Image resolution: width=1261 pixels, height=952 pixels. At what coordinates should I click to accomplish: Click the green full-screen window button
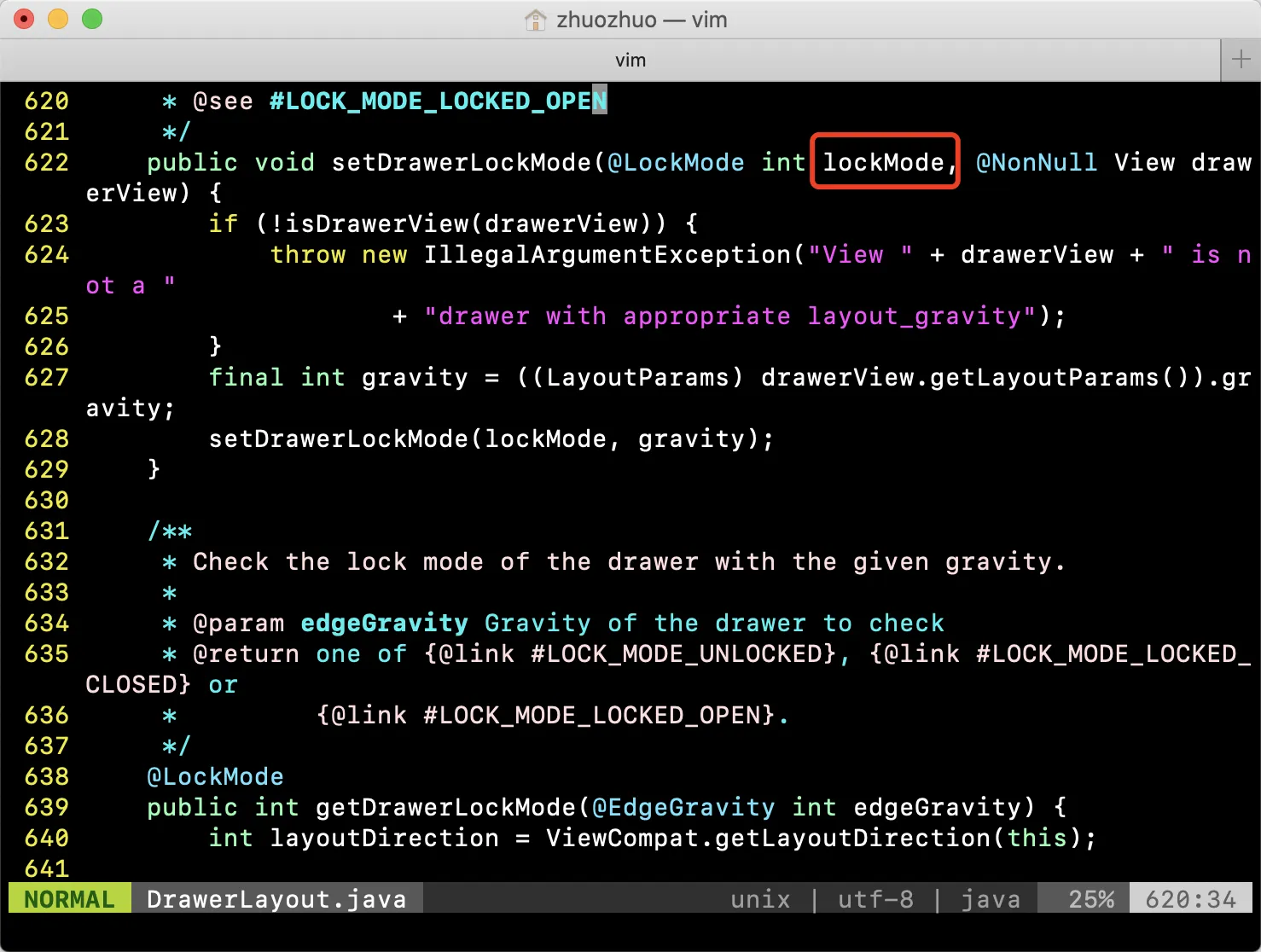pos(92,19)
